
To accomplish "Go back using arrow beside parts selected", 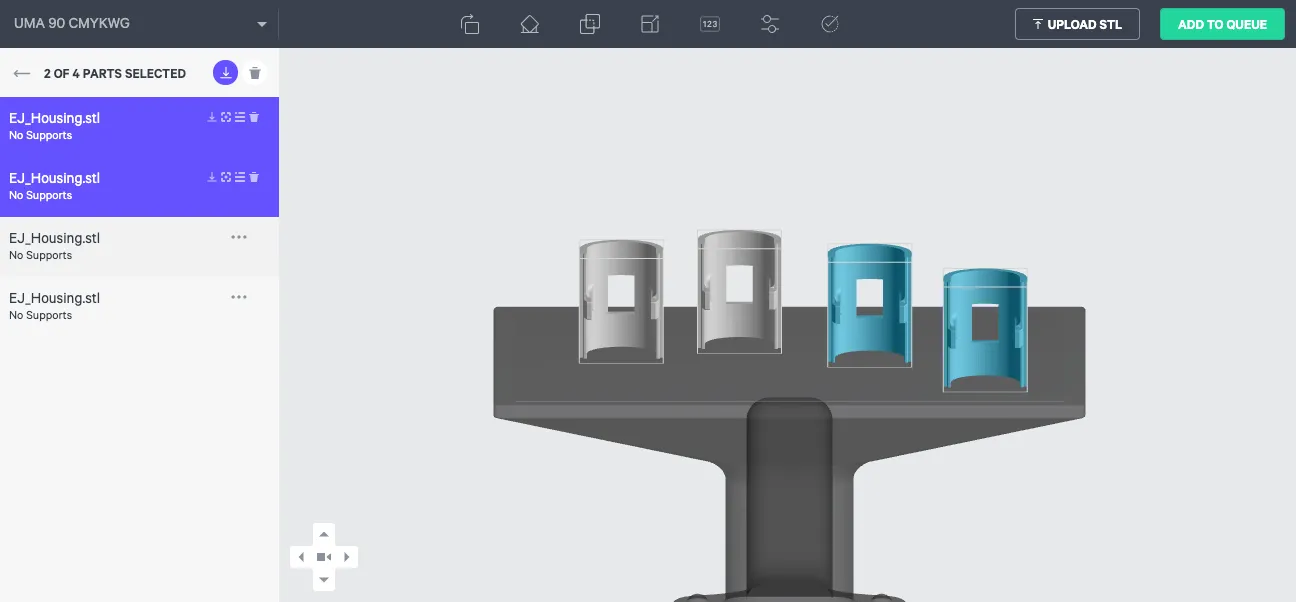I will (x=22, y=73).
